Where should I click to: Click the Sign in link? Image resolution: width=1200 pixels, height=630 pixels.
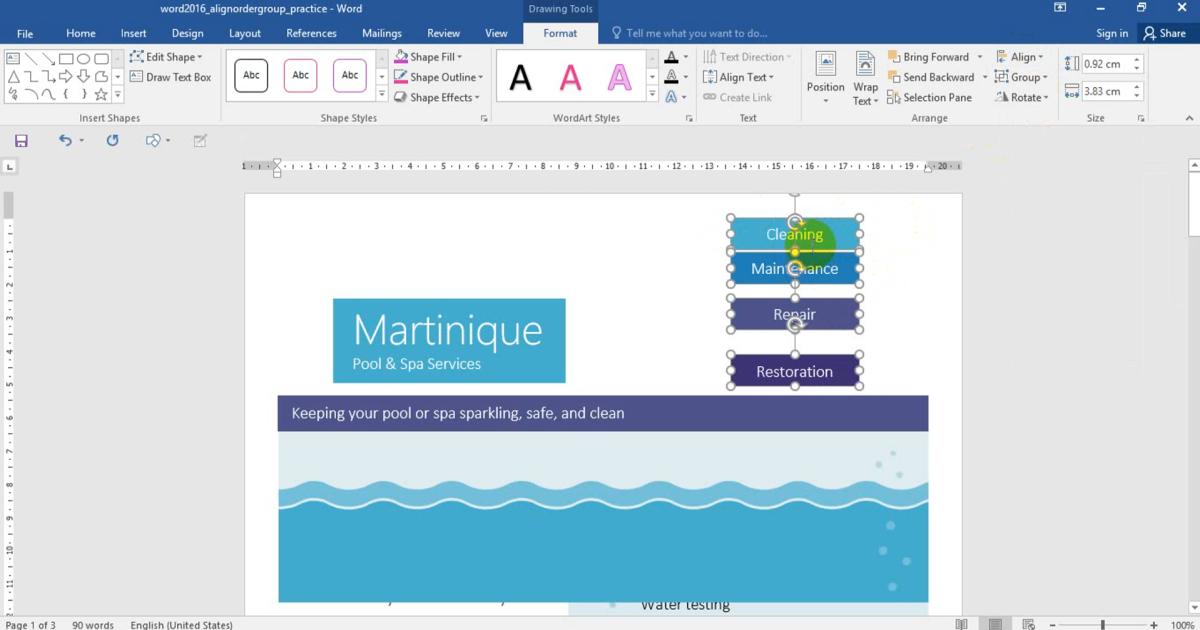(1112, 33)
